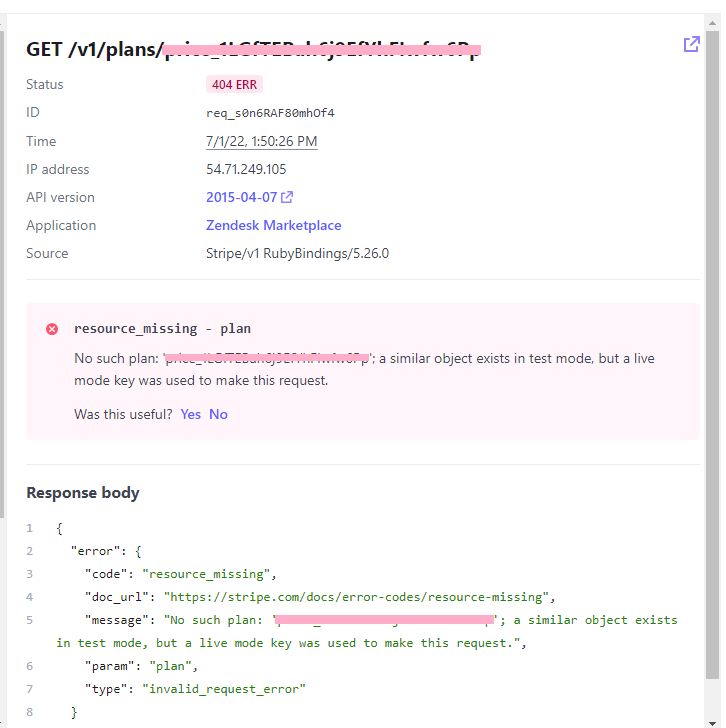Open request details in new window icon
The image size is (726, 728).
pos(691,44)
